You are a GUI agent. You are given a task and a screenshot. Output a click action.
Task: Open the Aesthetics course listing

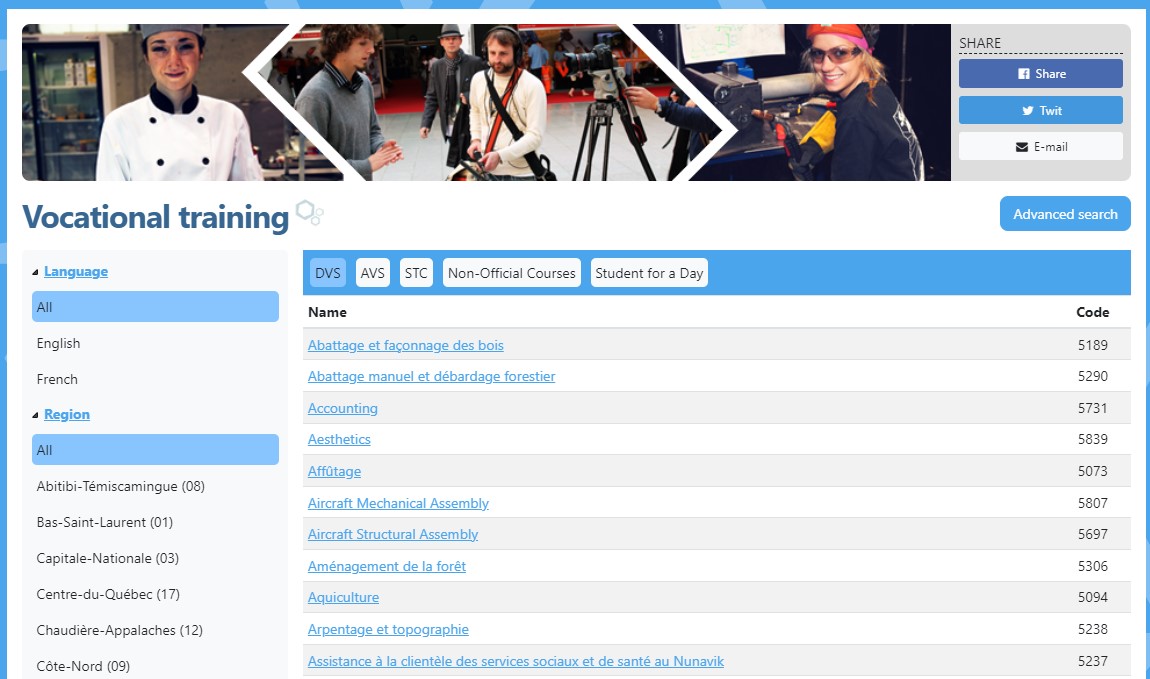[339, 439]
